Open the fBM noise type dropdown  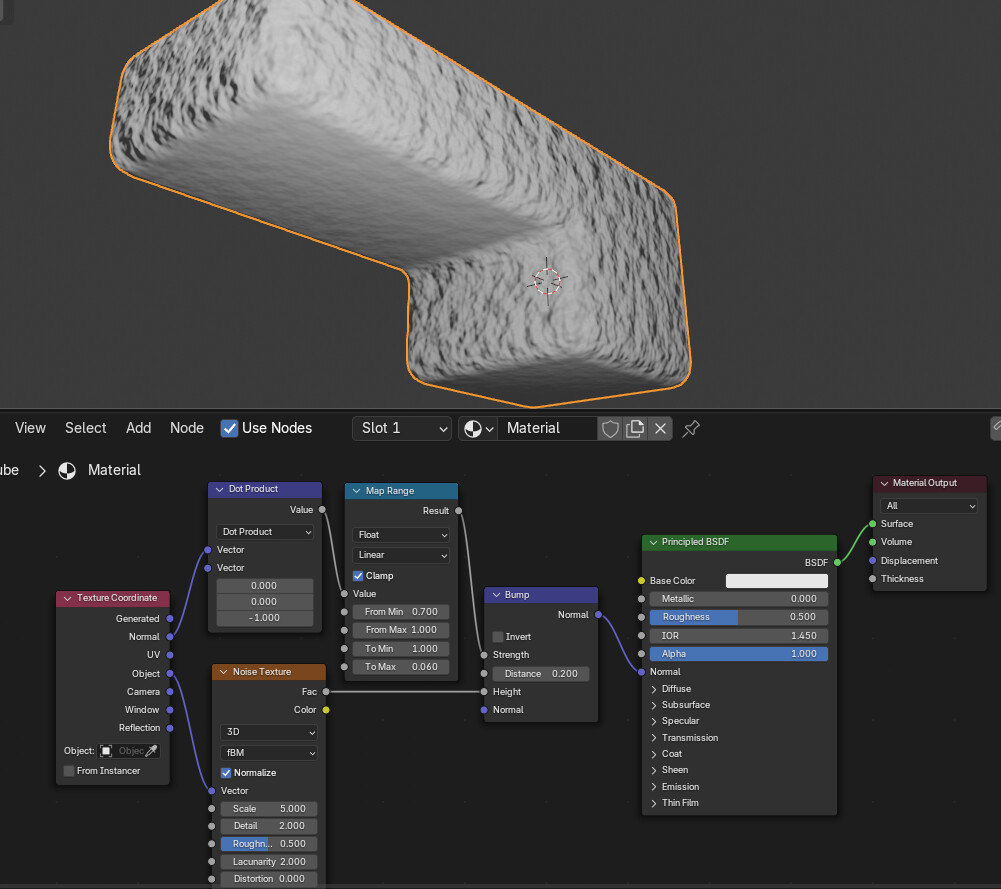coord(269,753)
